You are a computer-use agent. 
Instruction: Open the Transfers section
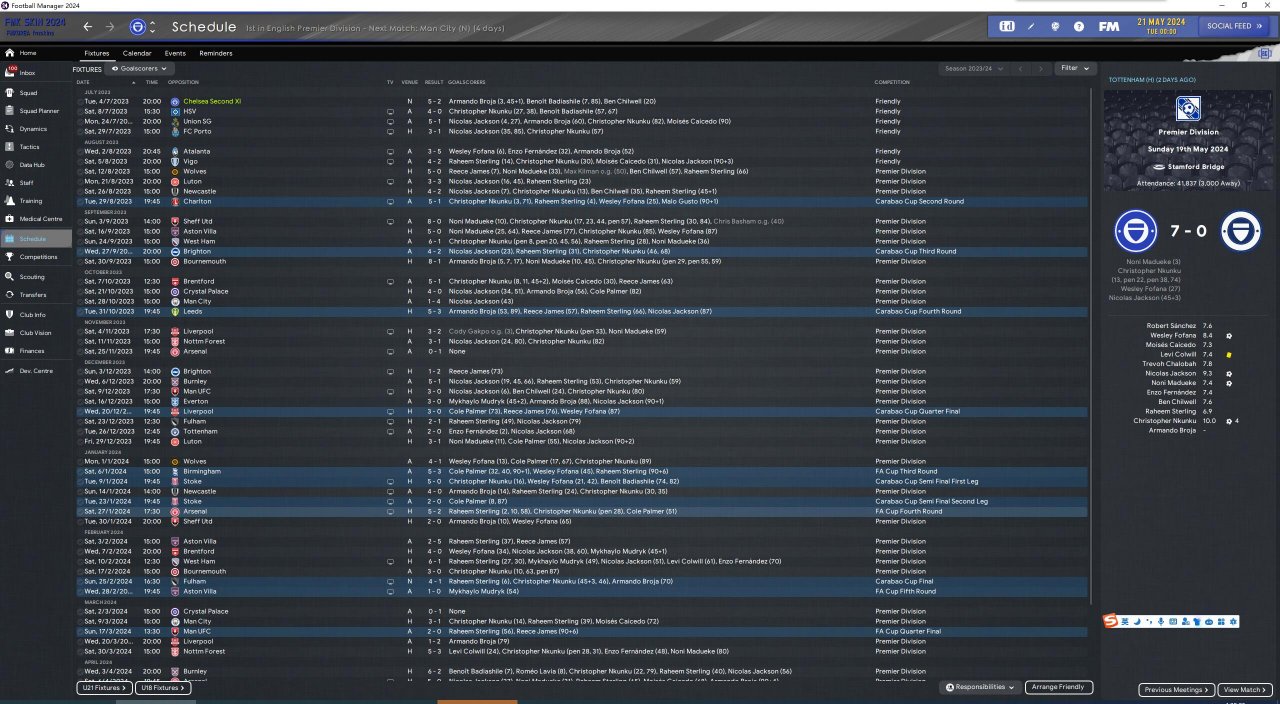tap(36, 295)
